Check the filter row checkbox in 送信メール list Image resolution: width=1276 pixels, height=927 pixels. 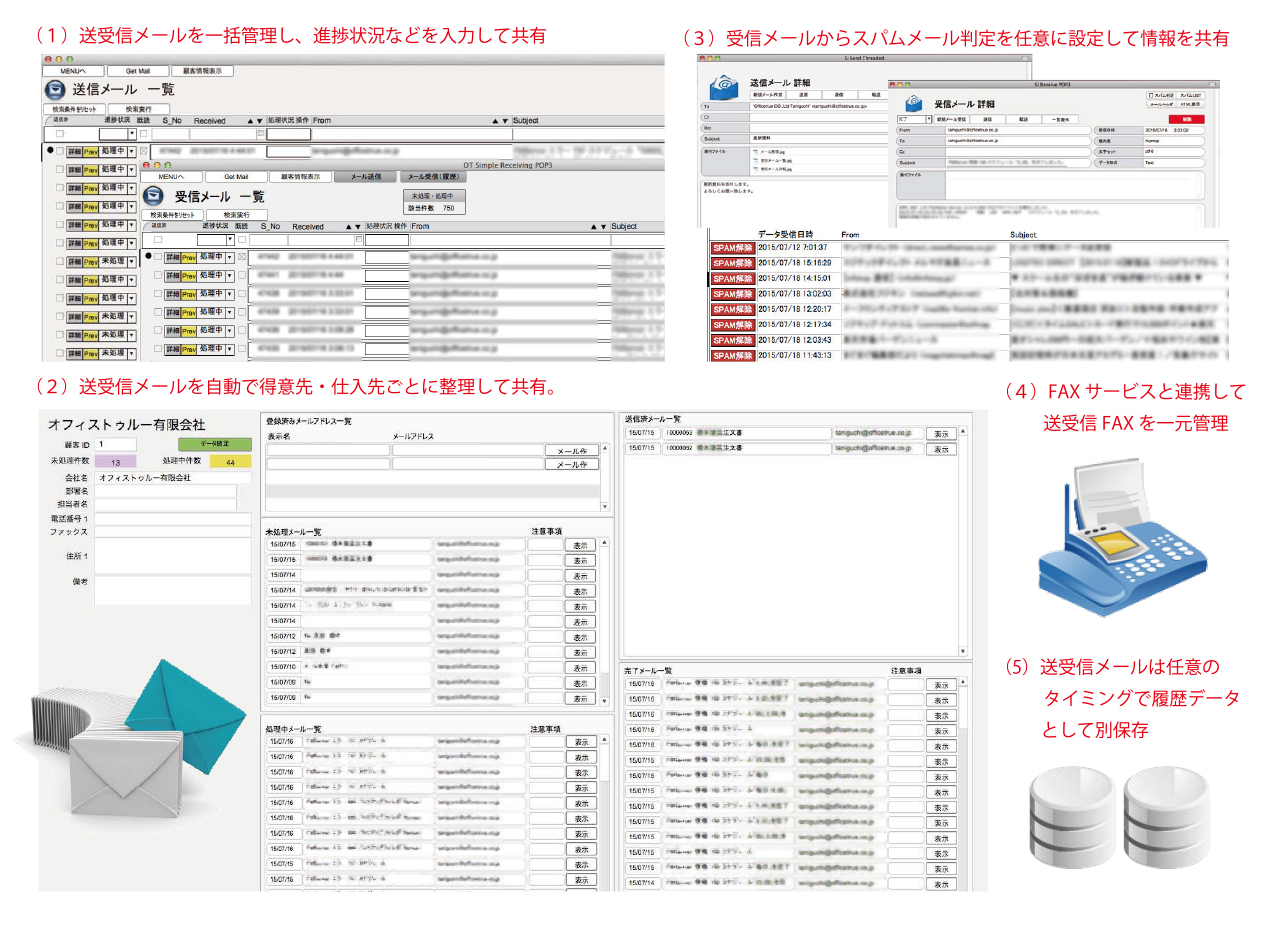(60, 133)
